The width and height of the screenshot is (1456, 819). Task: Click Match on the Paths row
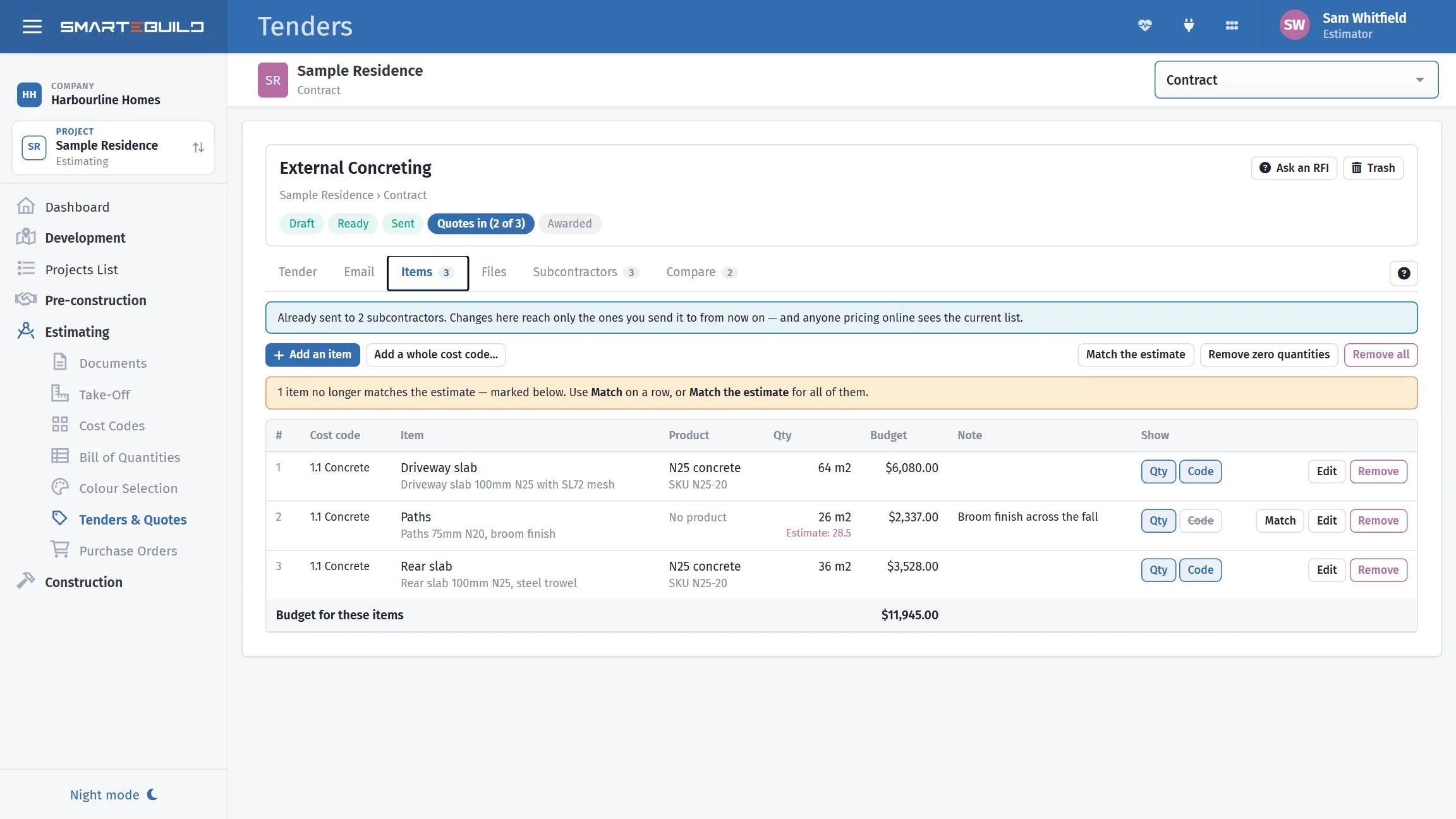click(x=1280, y=521)
